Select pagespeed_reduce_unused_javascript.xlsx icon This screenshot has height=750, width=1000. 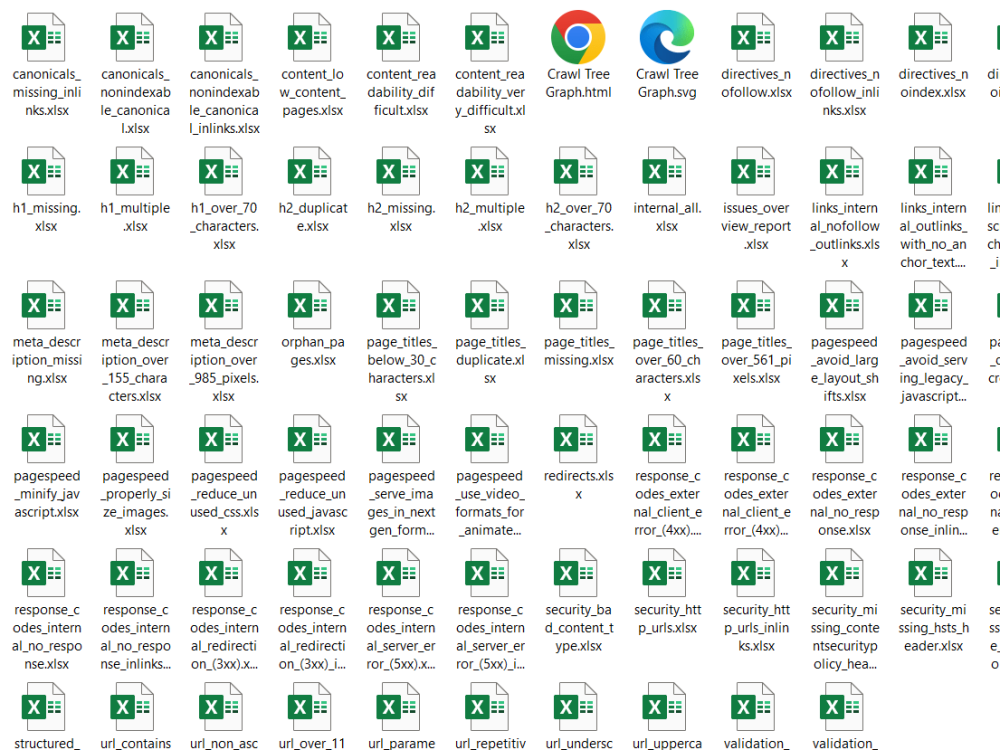[x=310, y=439]
